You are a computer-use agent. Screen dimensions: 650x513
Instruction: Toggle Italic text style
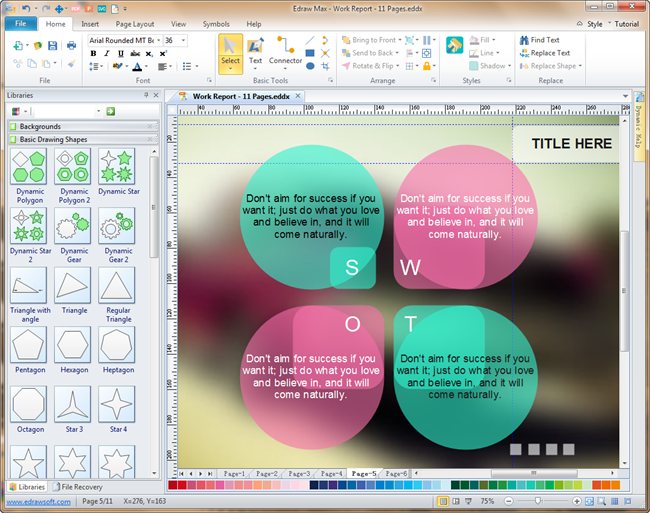[x=105, y=54]
